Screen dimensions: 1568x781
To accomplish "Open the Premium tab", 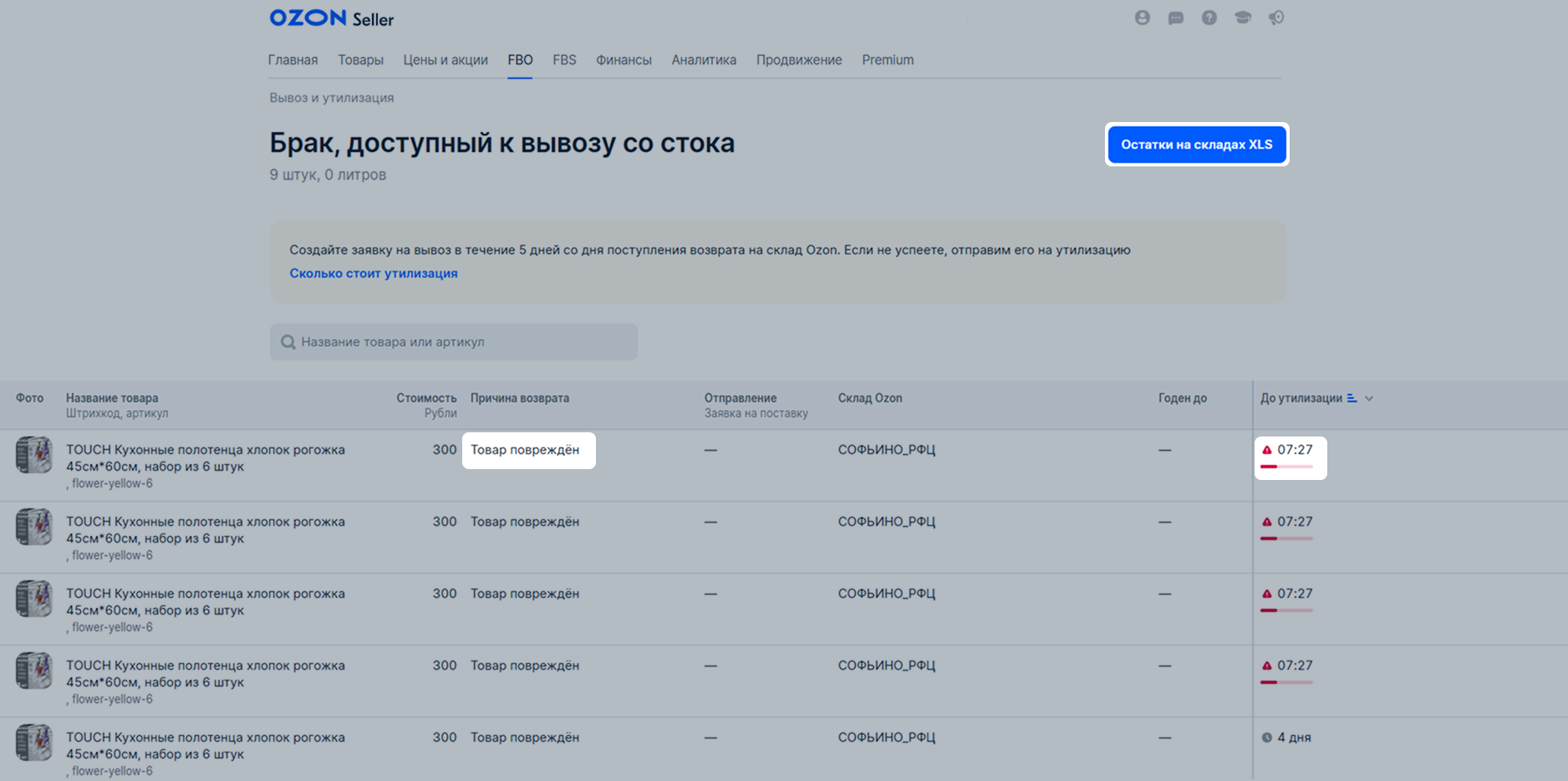I will click(x=888, y=60).
